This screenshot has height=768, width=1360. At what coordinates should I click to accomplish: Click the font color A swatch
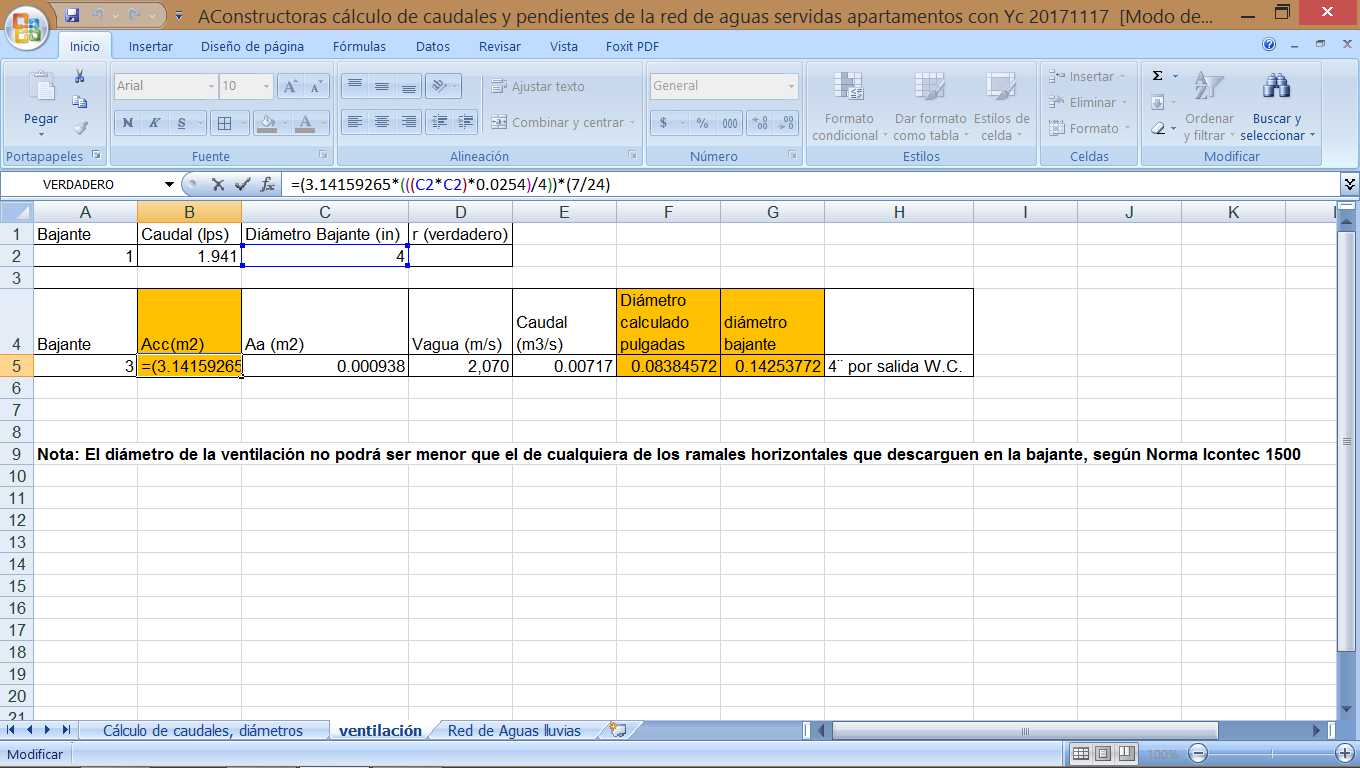pos(306,124)
